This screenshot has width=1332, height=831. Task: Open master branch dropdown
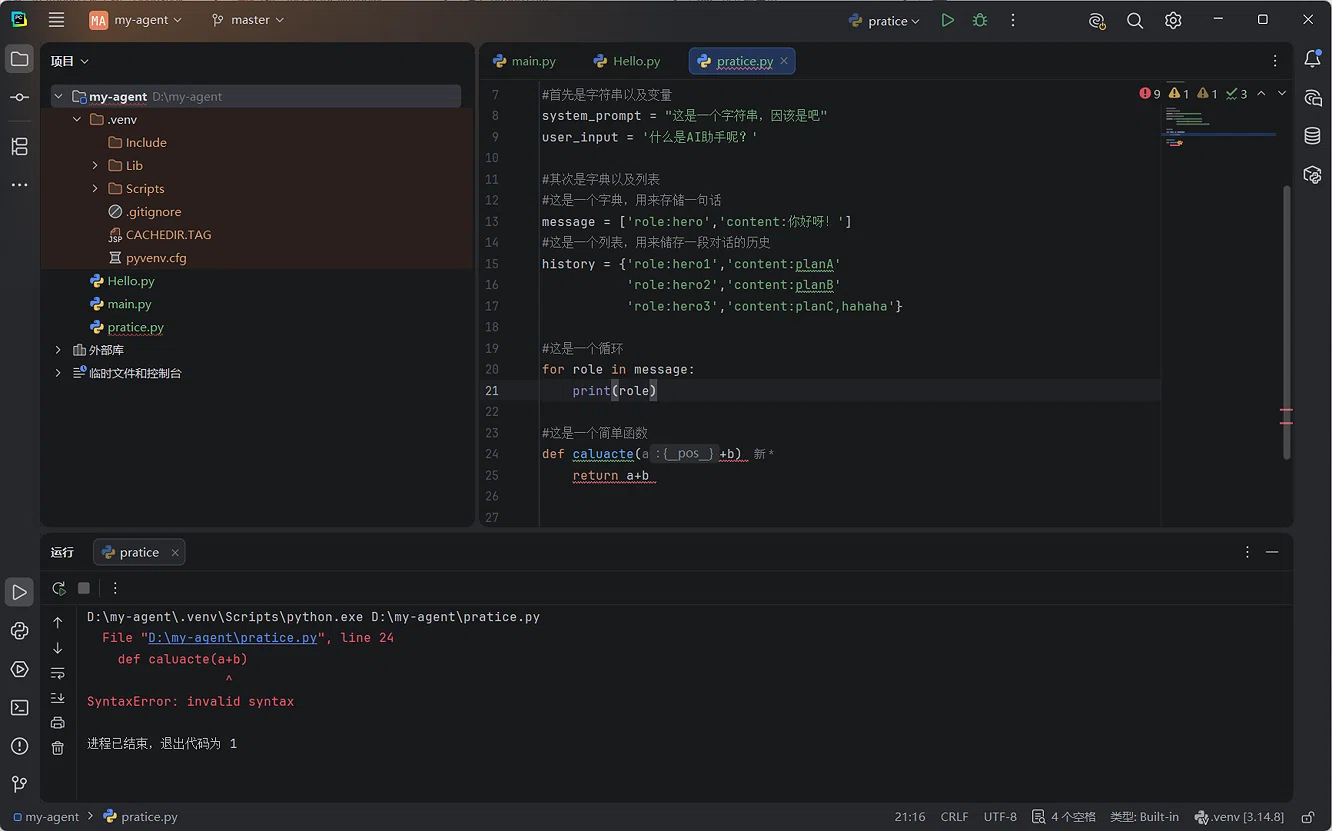tap(248, 20)
